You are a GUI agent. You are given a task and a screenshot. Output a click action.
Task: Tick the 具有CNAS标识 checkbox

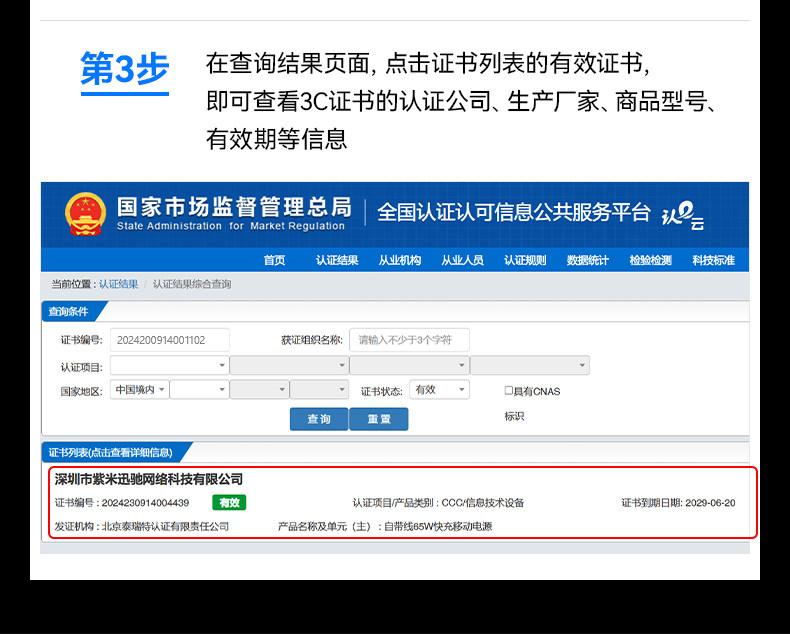click(x=508, y=391)
